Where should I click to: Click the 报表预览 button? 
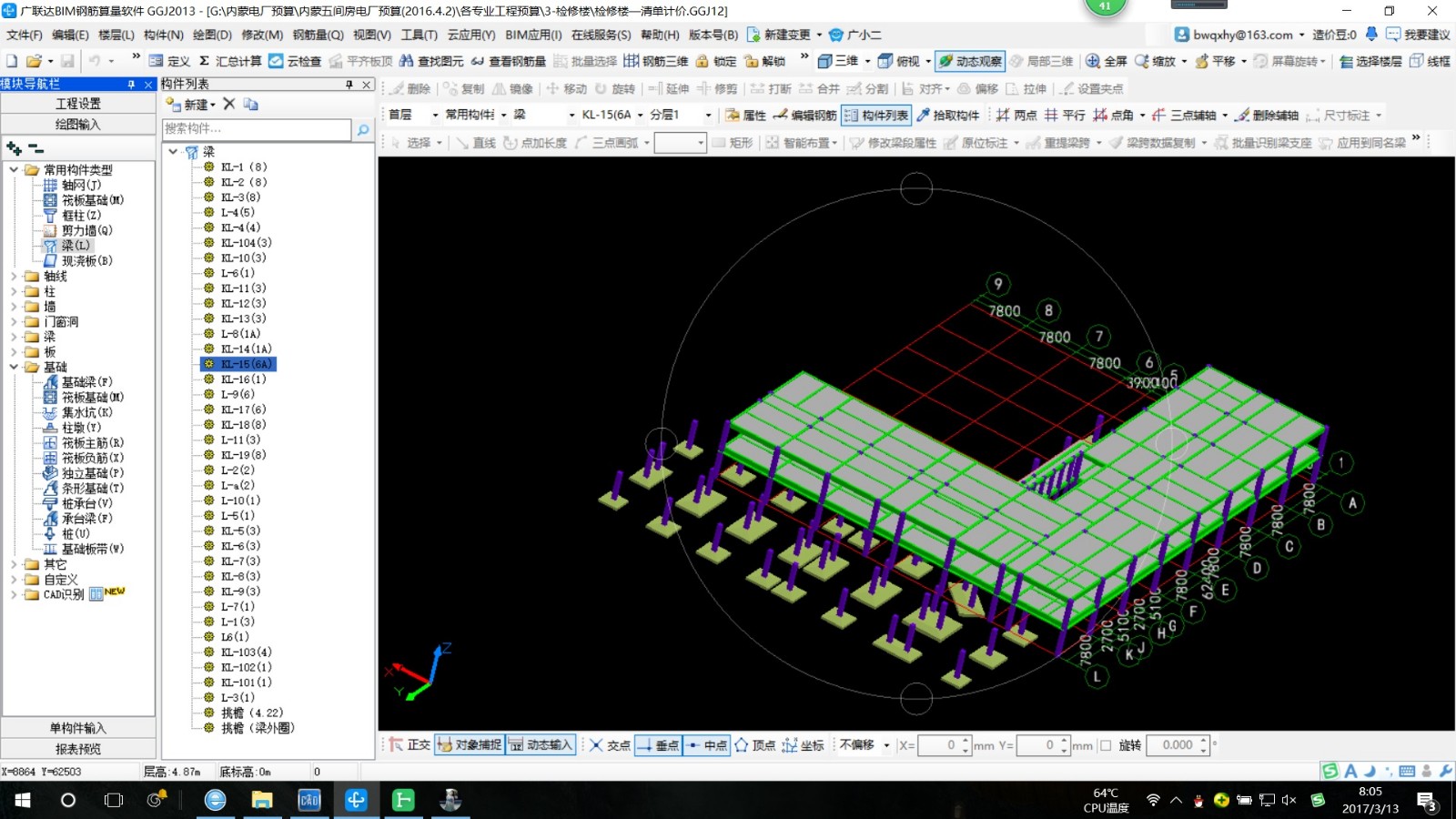(x=78, y=749)
